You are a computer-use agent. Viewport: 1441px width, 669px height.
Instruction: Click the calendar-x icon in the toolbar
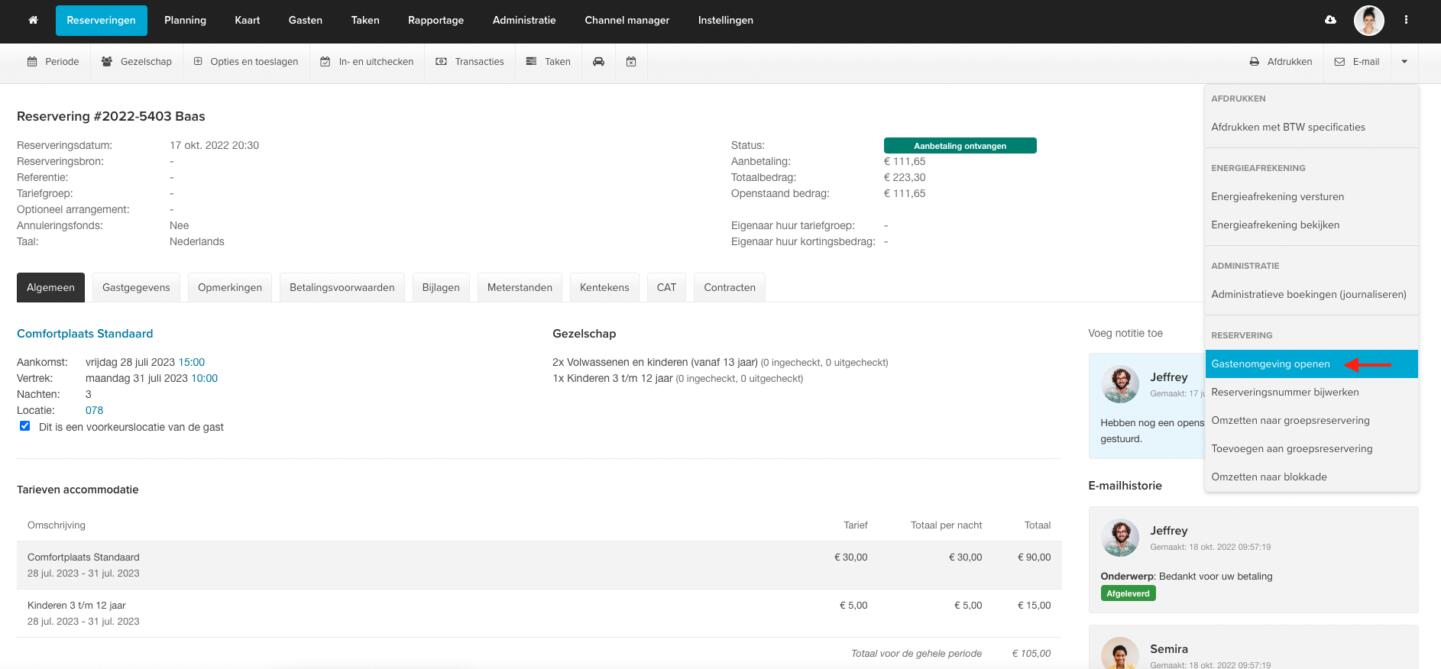pyautogui.click(x=631, y=62)
